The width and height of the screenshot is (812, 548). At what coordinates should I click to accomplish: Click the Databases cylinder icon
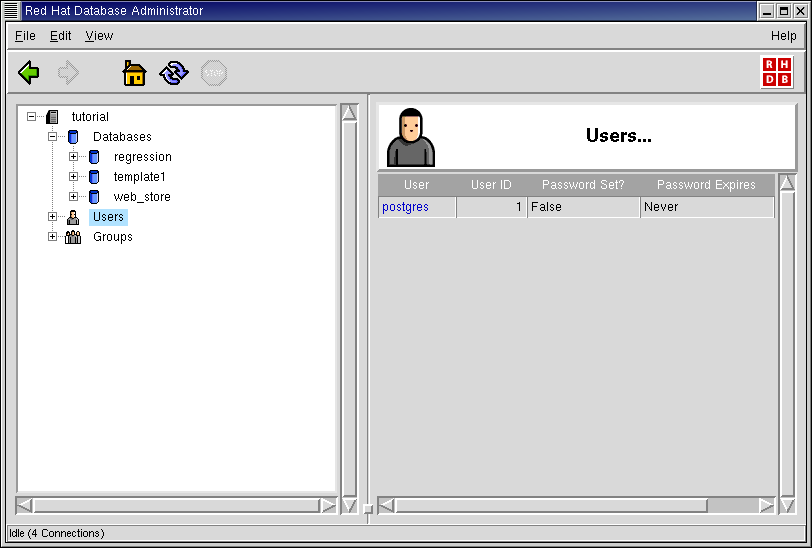(73, 137)
